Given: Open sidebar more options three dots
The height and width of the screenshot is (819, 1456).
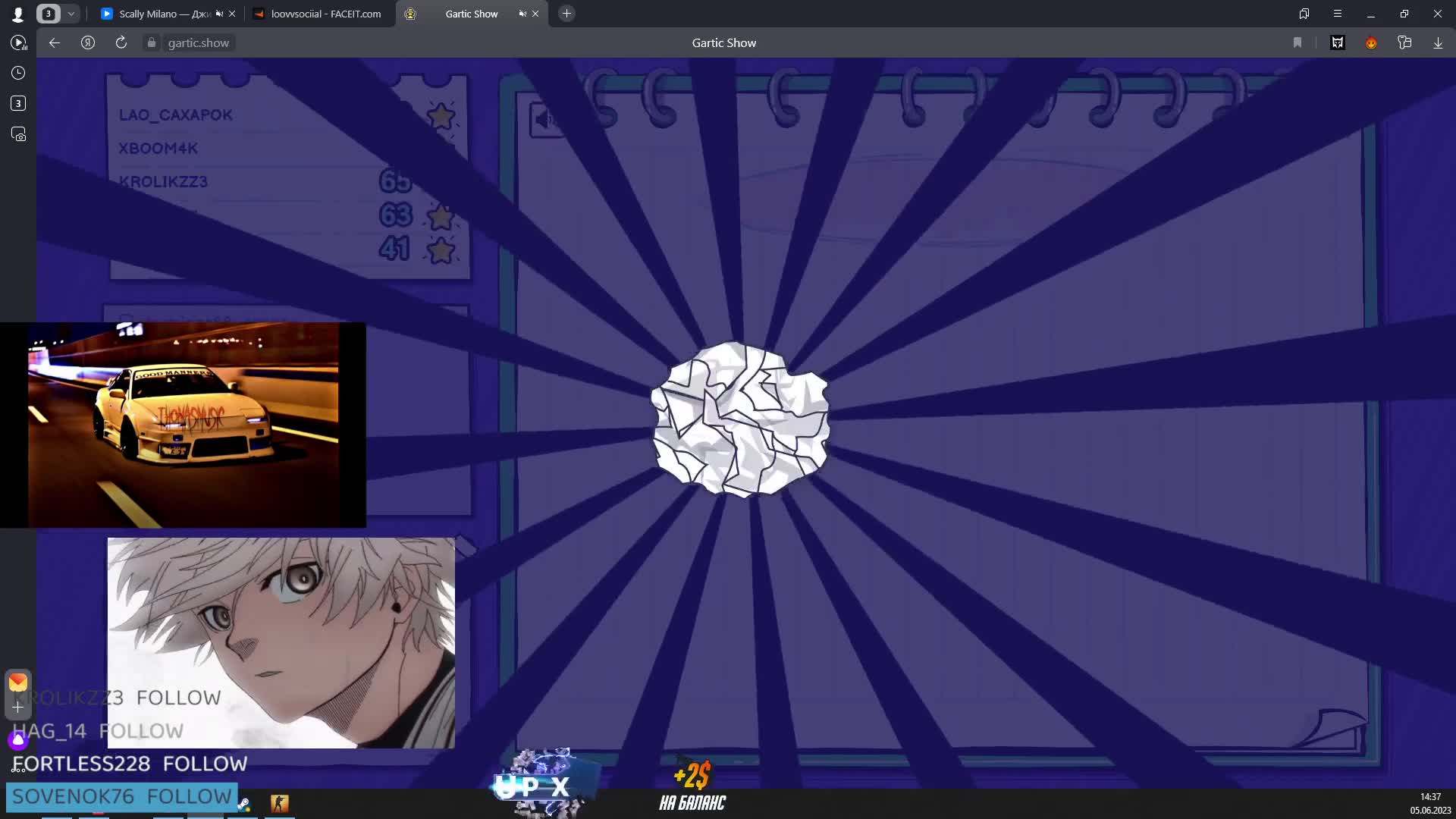Looking at the screenshot, I should [18, 770].
